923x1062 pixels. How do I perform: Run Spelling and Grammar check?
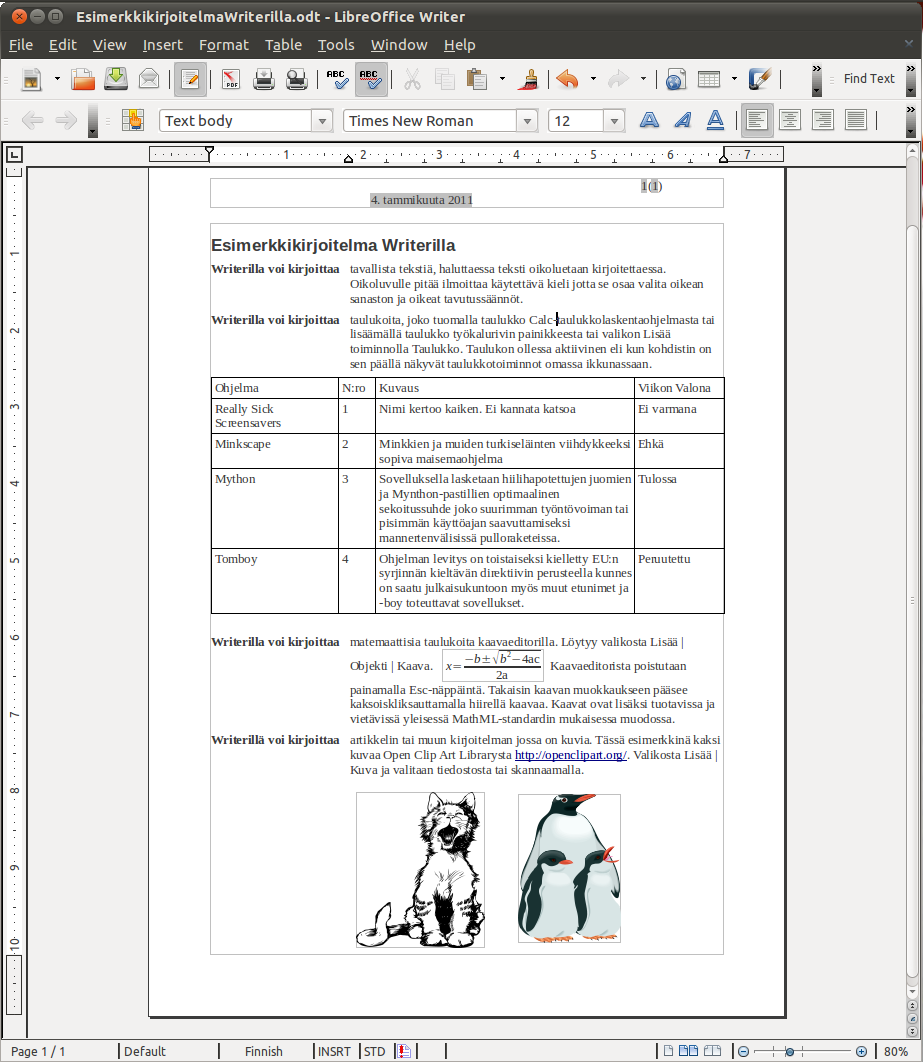[x=337, y=79]
